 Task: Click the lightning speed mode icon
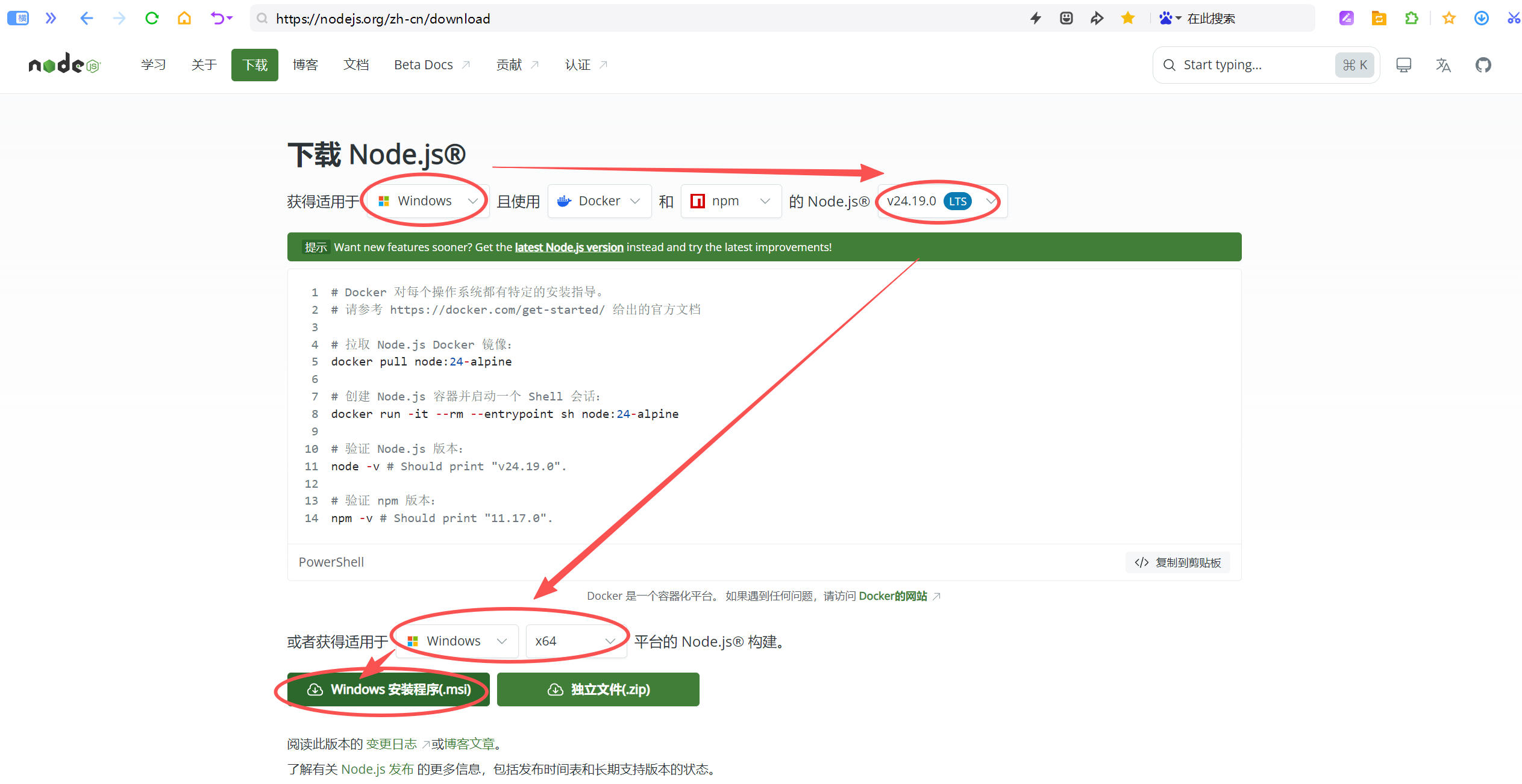tap(1035, 18)
